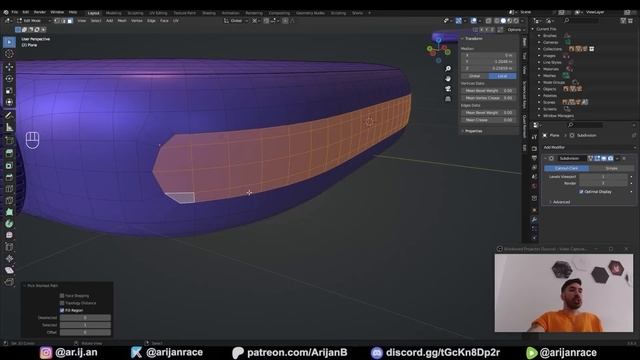Click the Local median button

pyautogui.click(x=502, y=76)
